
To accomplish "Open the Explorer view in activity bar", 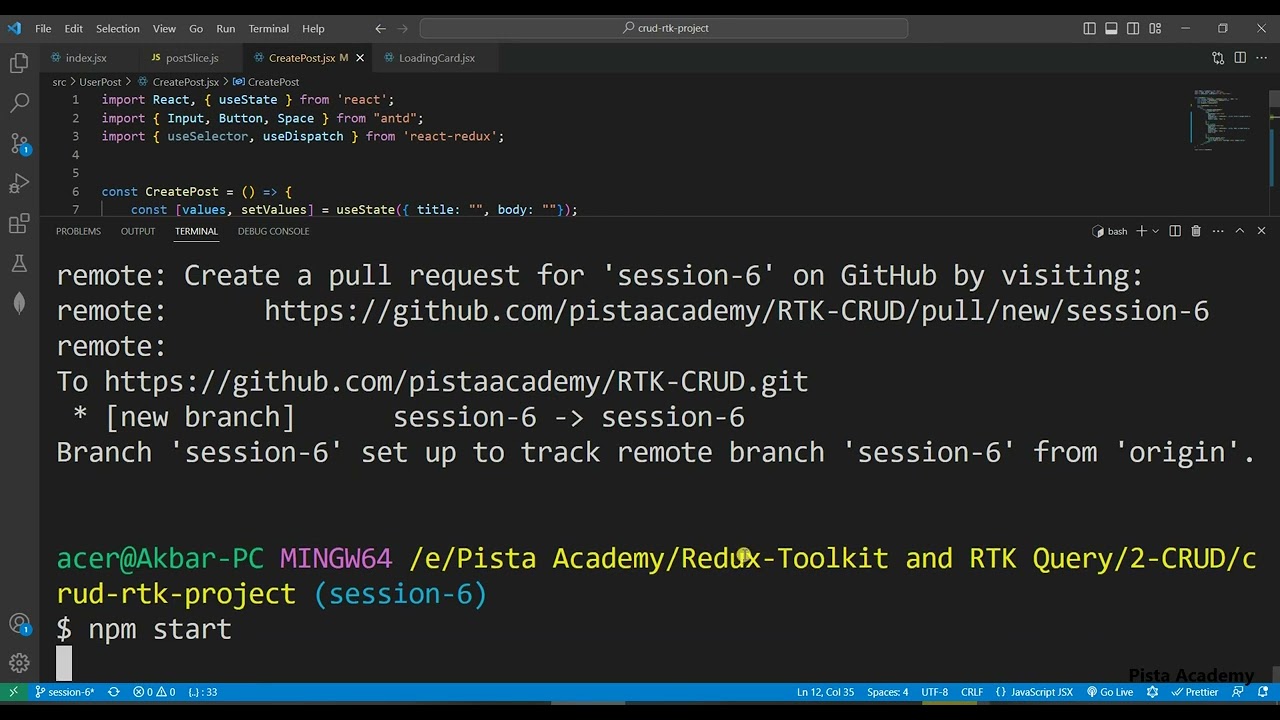I will [x=19, y=64].
